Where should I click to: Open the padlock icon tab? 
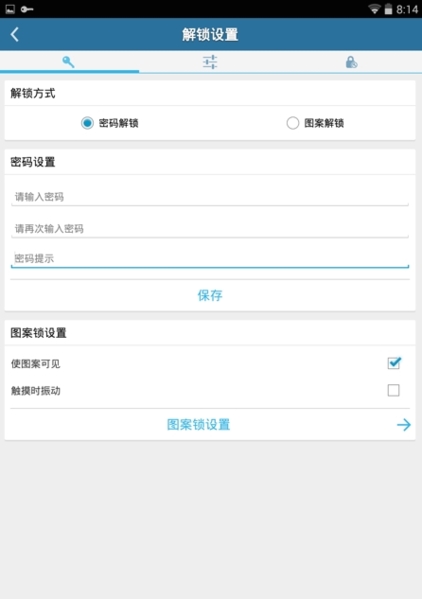351,62
